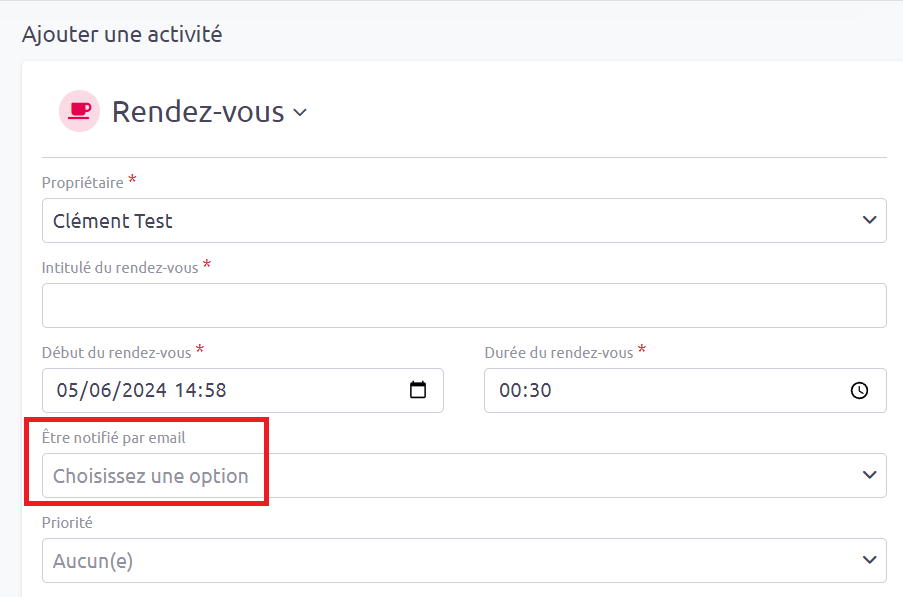Open the Choisissez une option select
This screenshot has height=597, width=903.
(464, 476)
